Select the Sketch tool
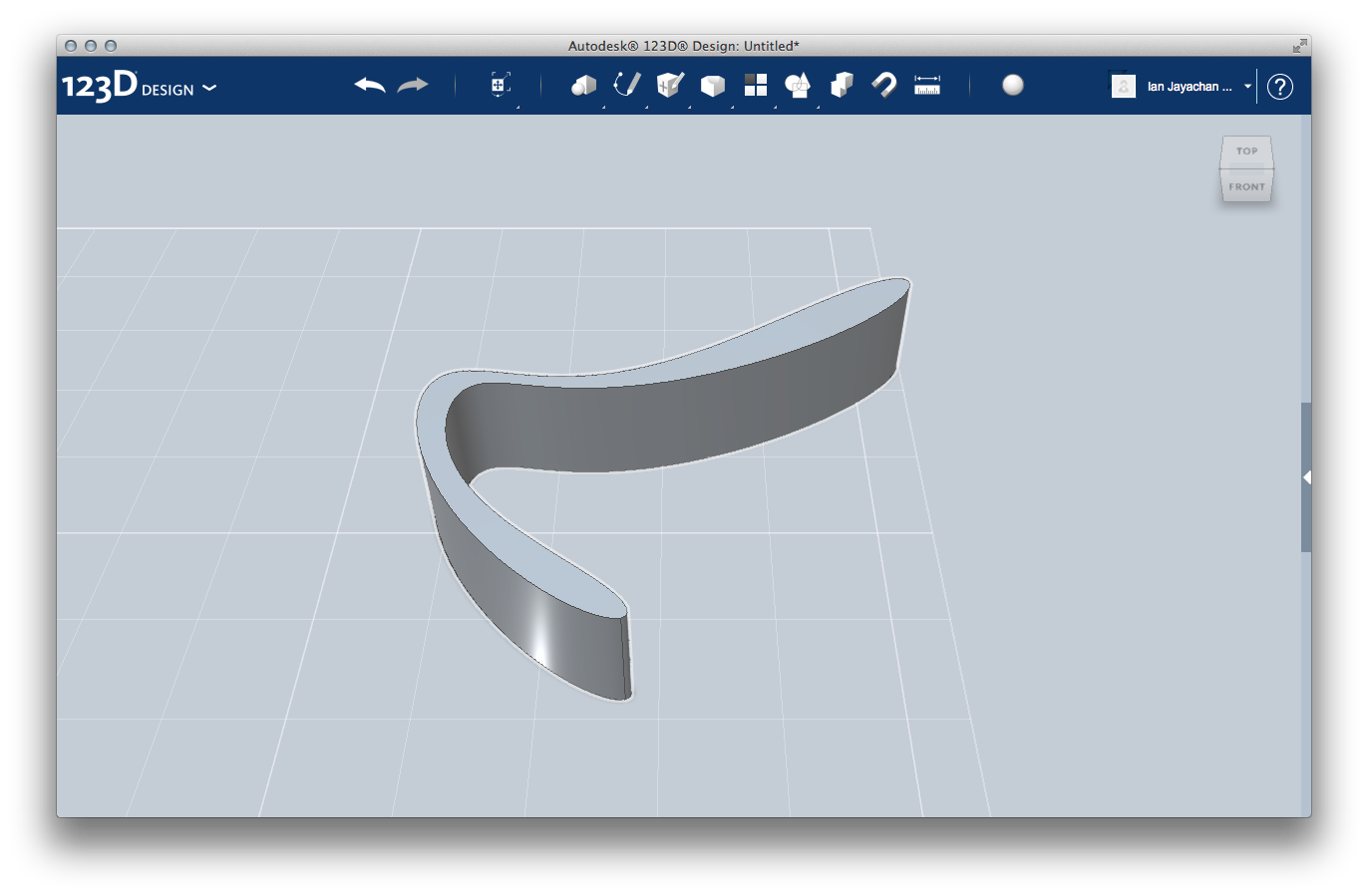 click(x=626, y=86)
